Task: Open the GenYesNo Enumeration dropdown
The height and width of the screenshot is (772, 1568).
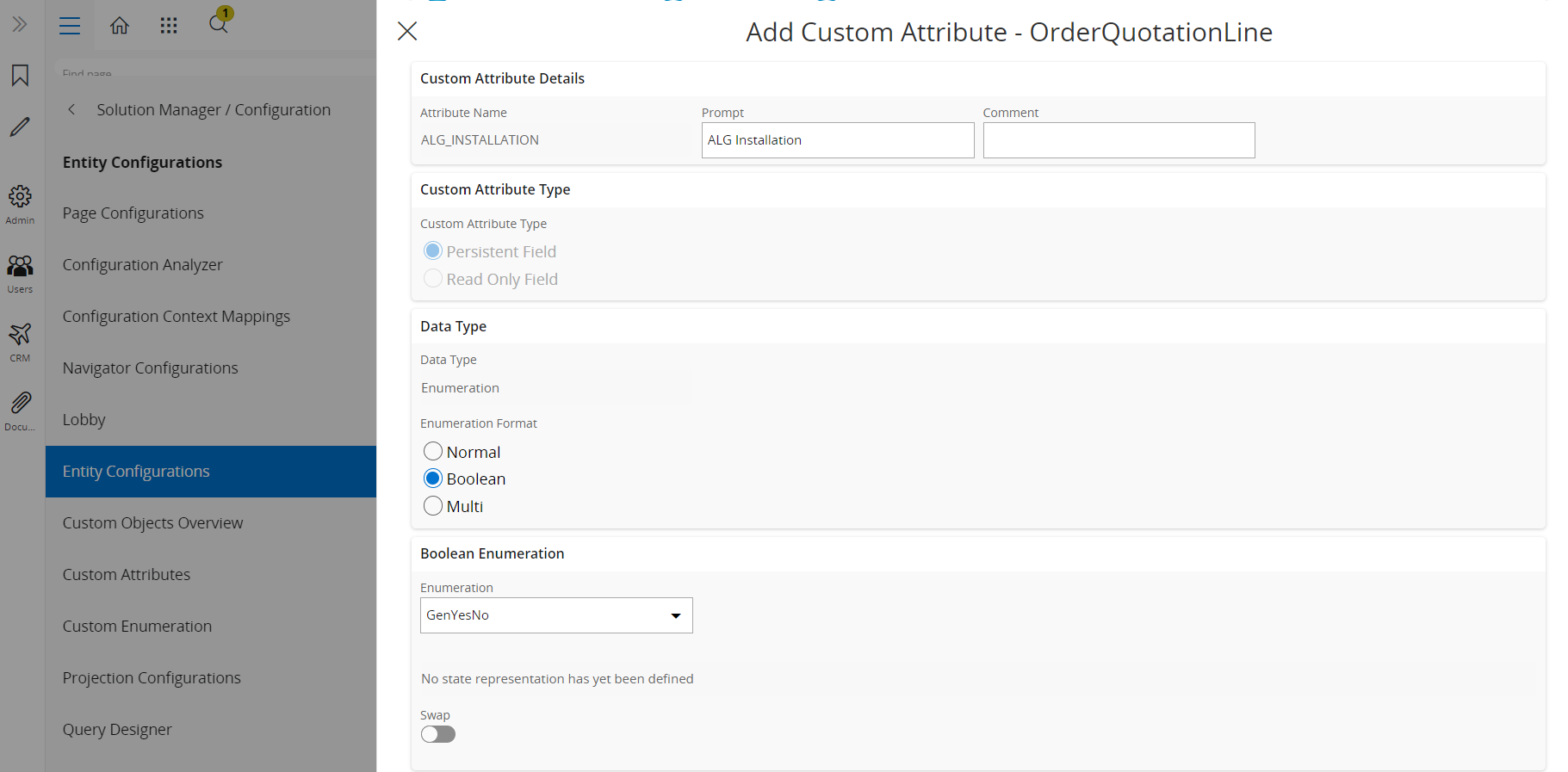Action: tap(556, 615)
